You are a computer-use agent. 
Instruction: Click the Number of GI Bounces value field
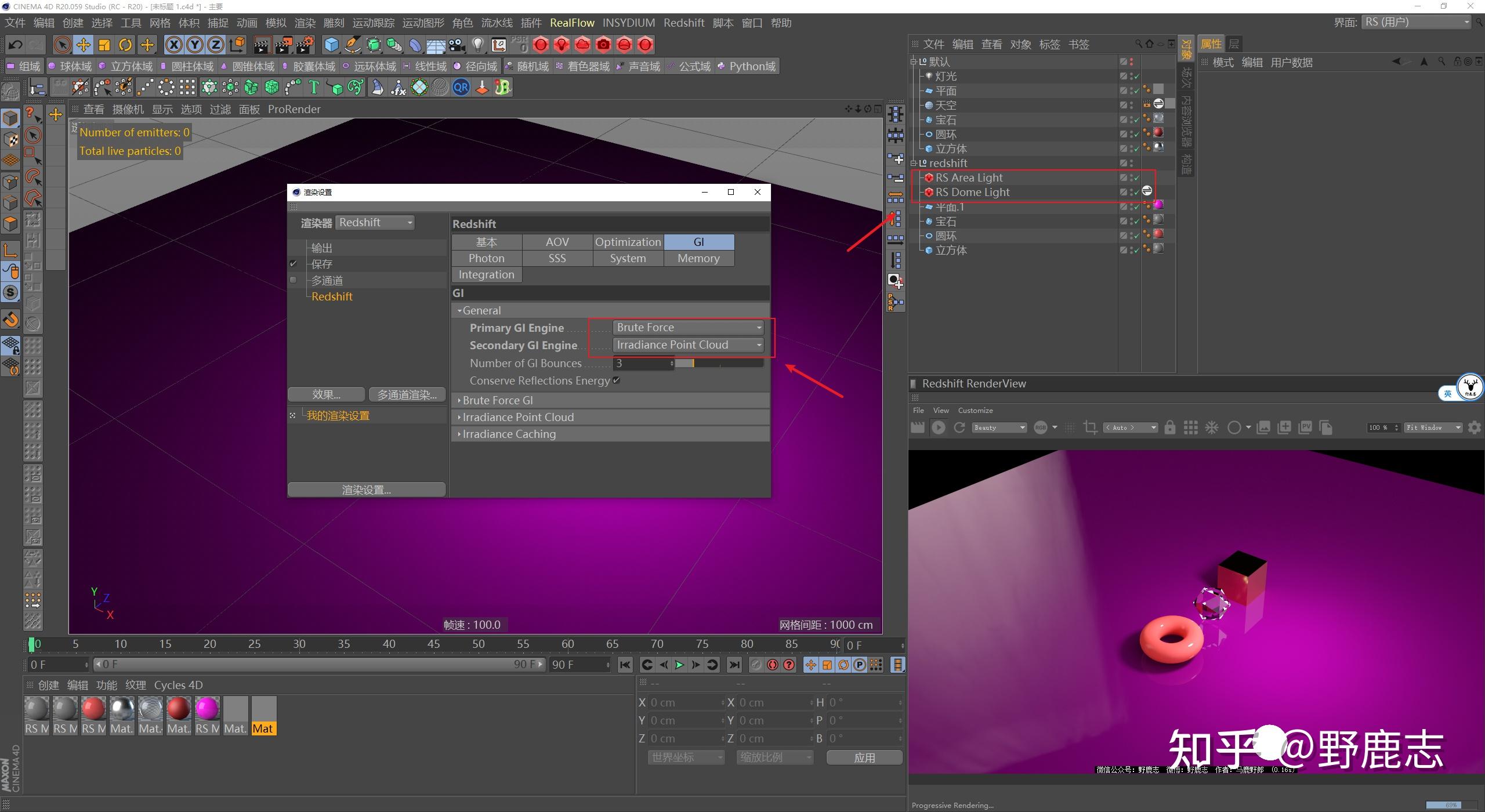tap(644, 363)
